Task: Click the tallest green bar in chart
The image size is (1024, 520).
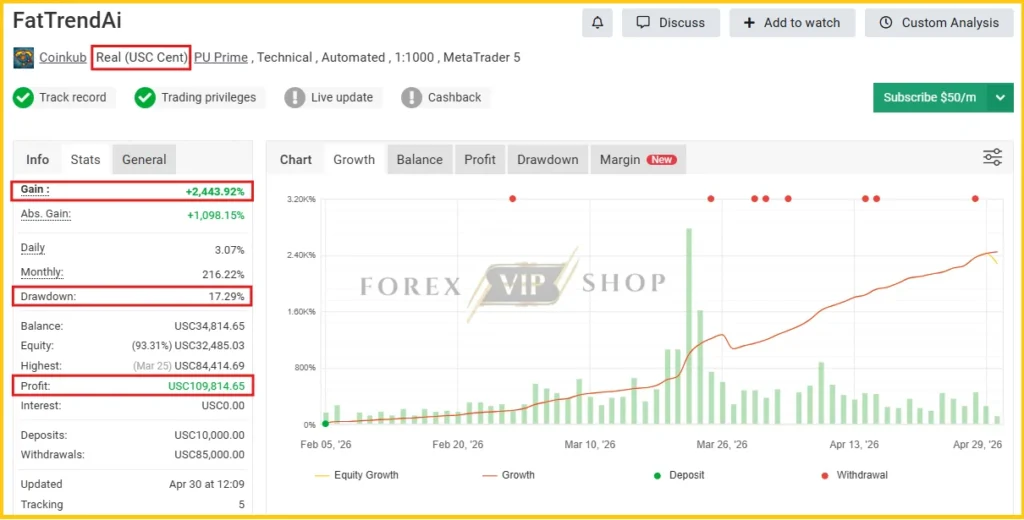Action: pyautogui.click(x=689, y=326)
